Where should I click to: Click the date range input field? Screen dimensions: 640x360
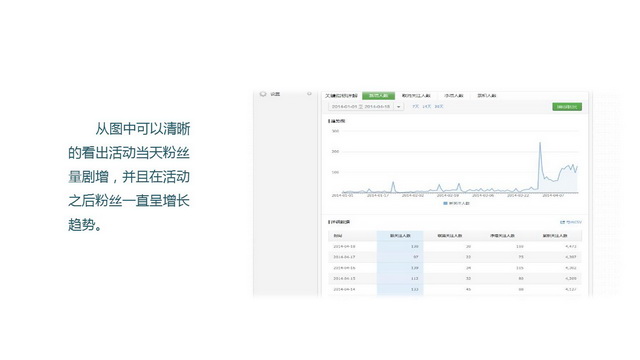click(361, 107)
